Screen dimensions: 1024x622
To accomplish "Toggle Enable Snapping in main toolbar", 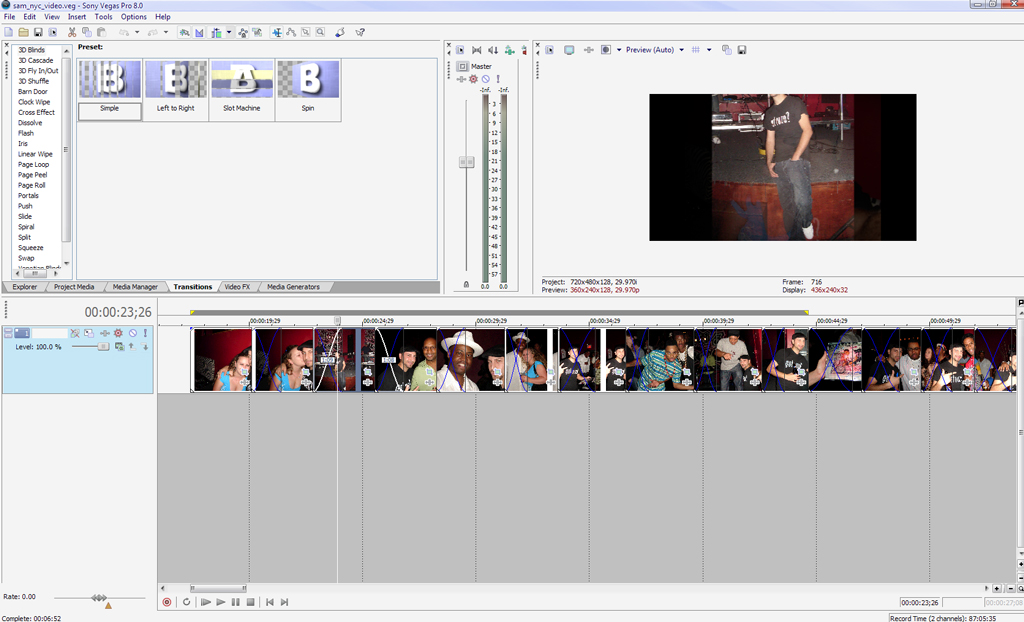I will (x=184, y=32).
